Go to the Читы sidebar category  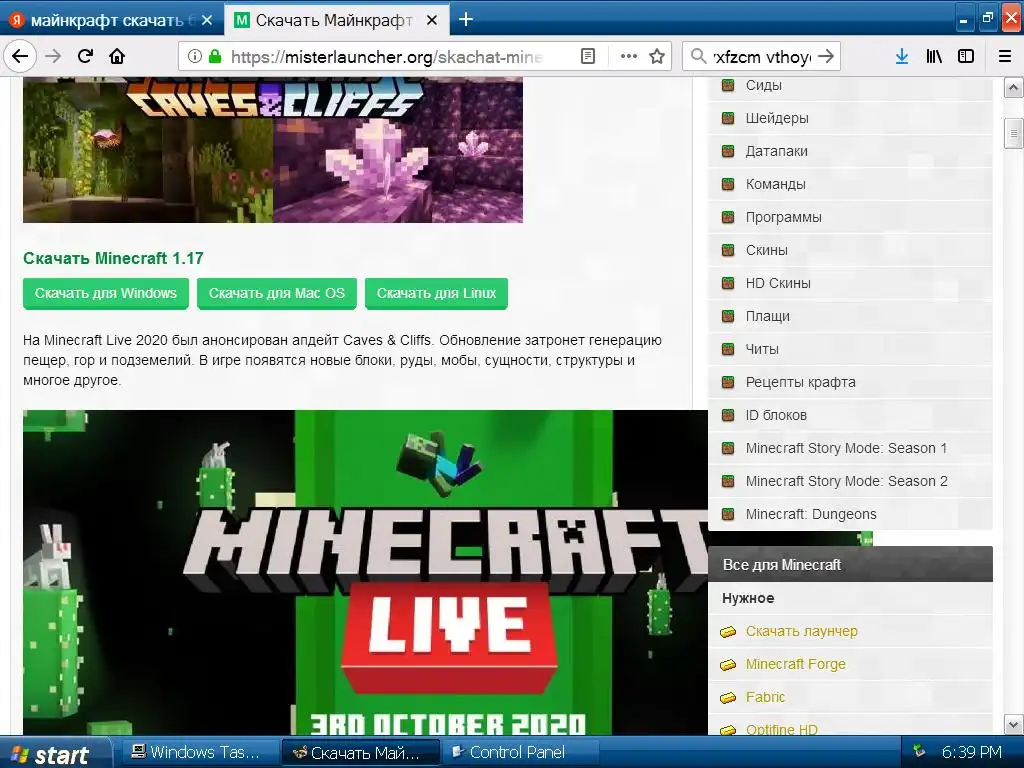pyautogui.click(x=761, y=349)
